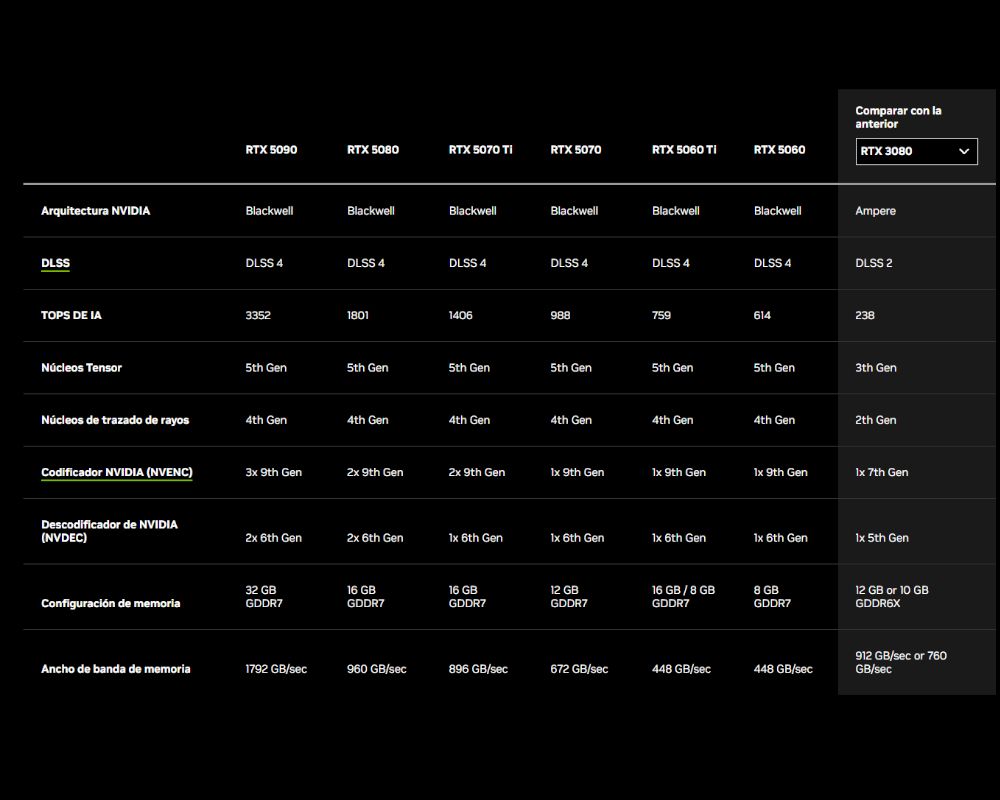Viewport: 1000px width, 800px height.
Task: Select the RTX 5060 Ti column header
Action: [x=684, y=149]
